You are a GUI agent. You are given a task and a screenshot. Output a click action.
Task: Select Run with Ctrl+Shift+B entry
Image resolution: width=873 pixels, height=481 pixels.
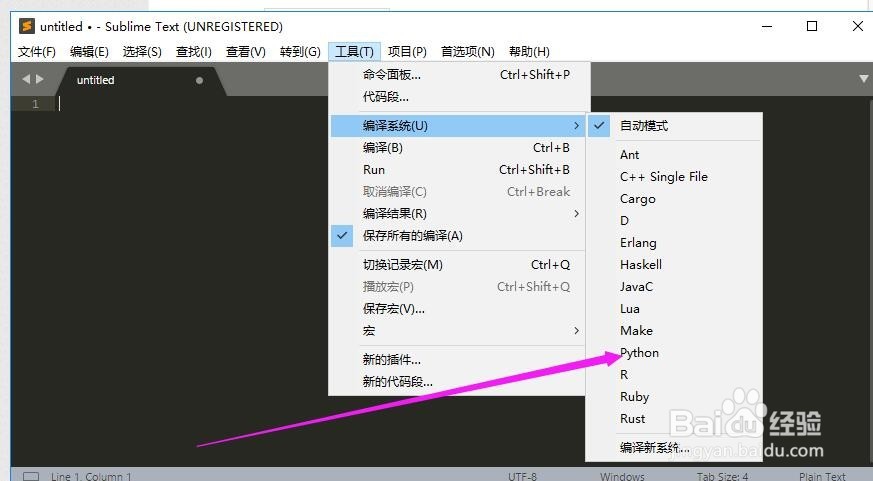pos(457,170)
